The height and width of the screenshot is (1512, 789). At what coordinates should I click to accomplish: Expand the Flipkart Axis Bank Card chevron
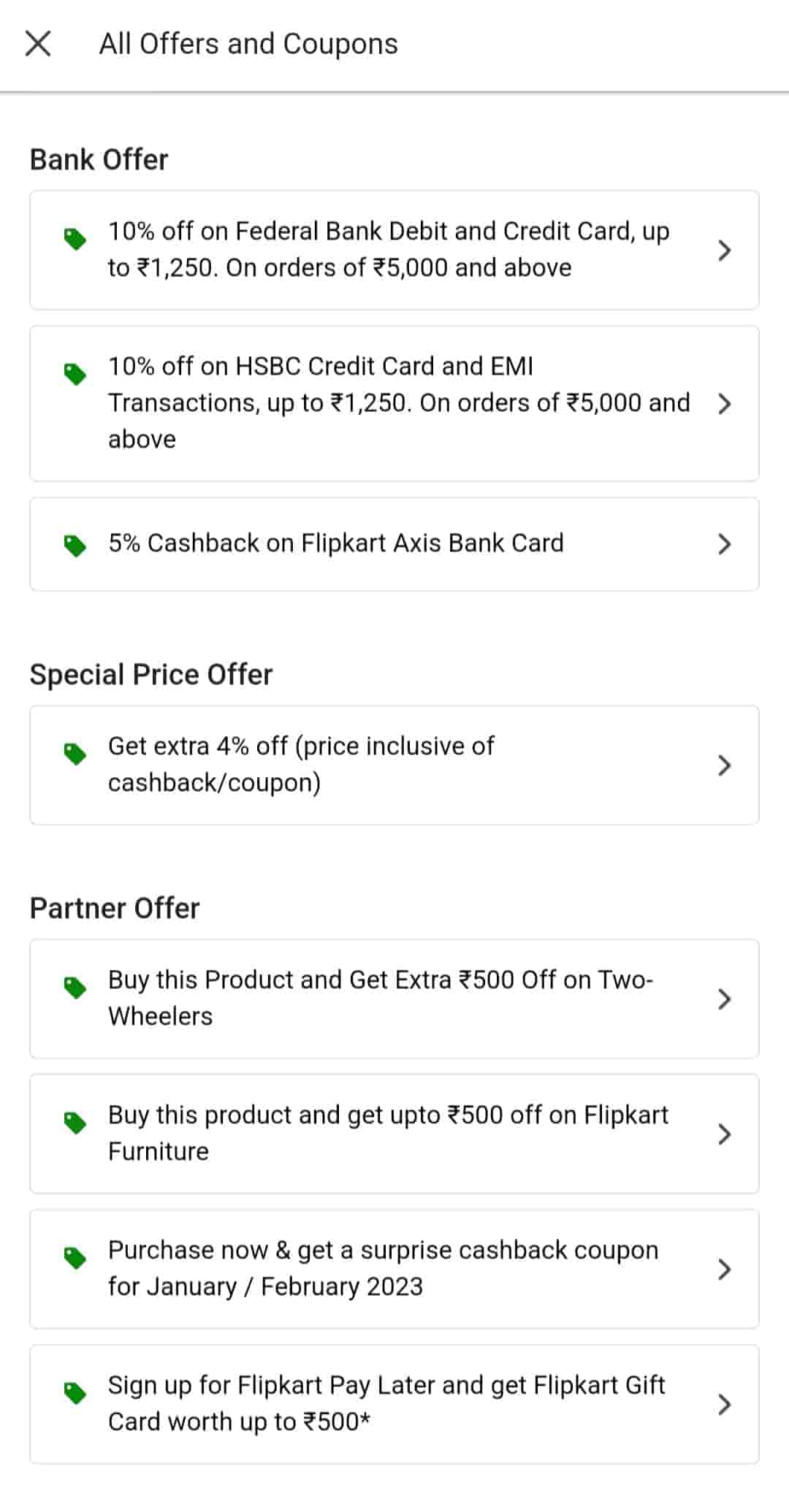pos(724,544)
